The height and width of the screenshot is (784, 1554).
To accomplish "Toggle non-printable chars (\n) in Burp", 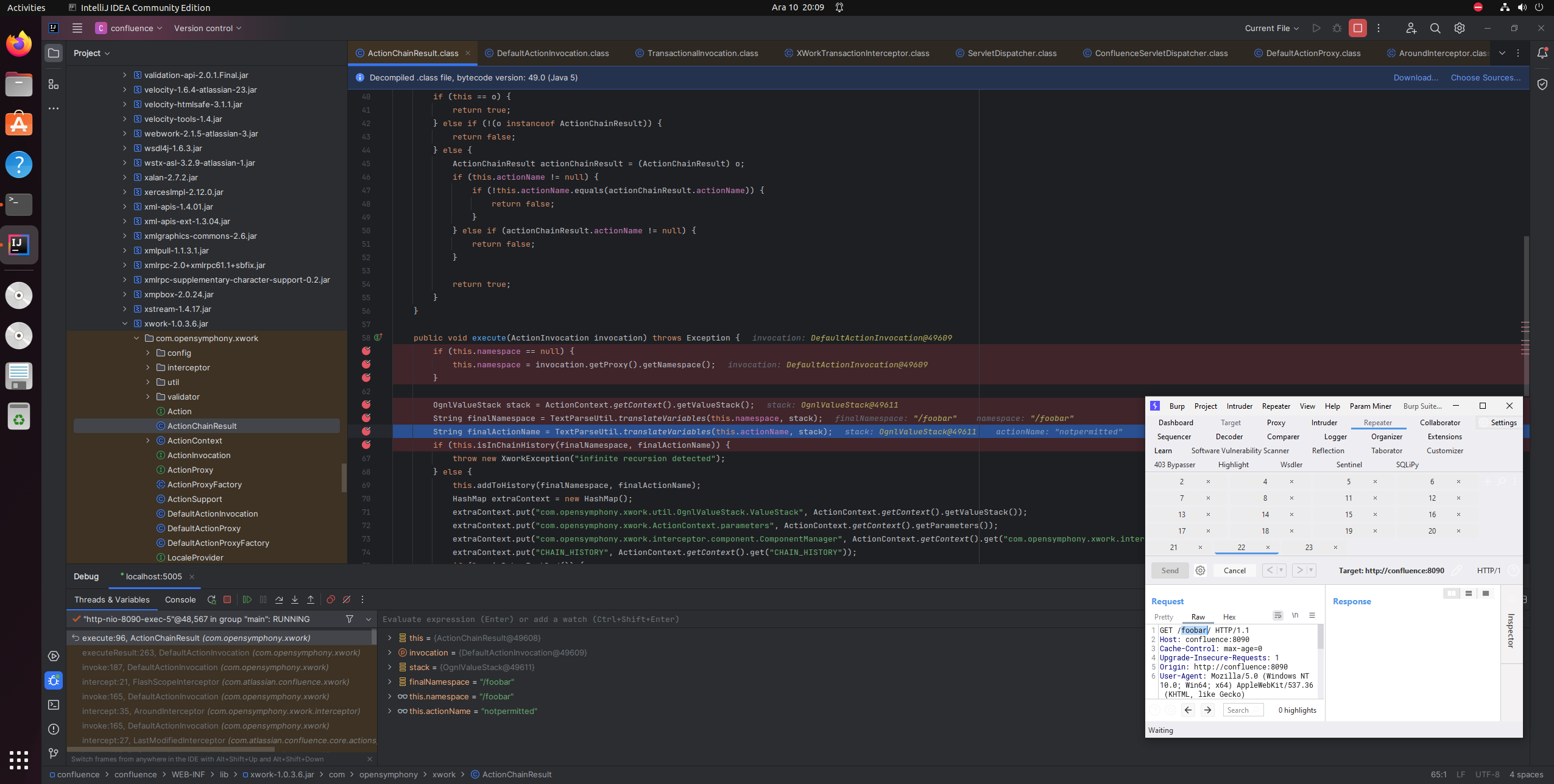I will pyautogui.click(x=1295, y=615).
